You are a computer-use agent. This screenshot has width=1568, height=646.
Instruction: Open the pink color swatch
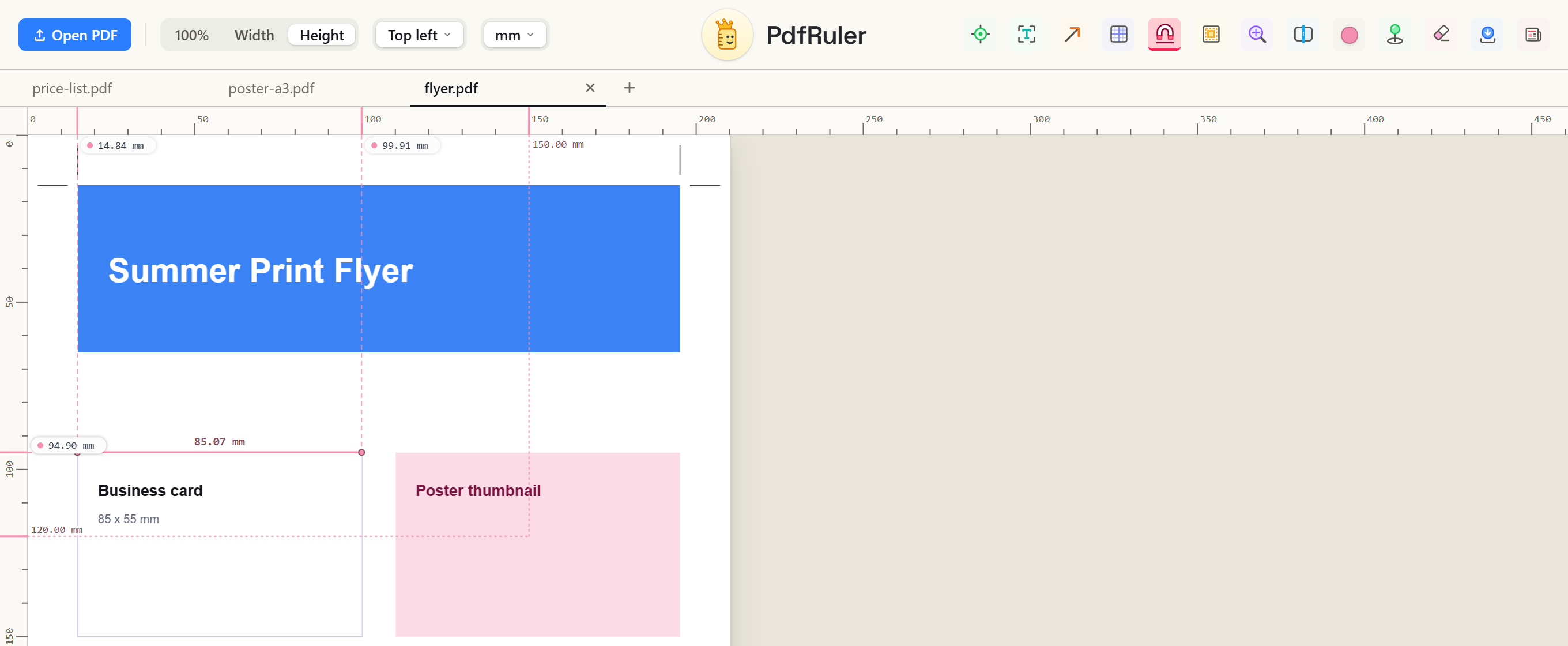click(1349, 35)
